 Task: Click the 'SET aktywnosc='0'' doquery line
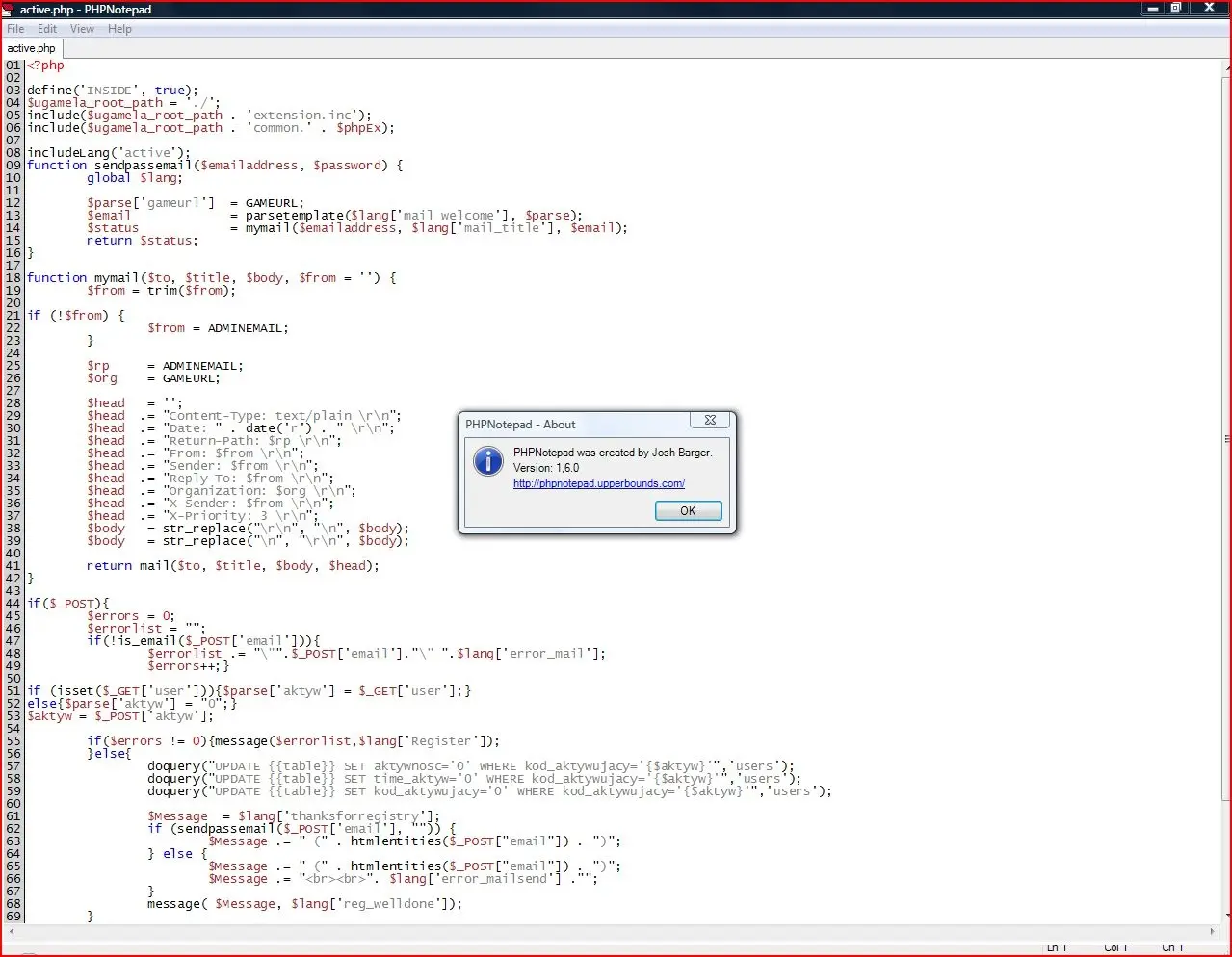(471, 767)
